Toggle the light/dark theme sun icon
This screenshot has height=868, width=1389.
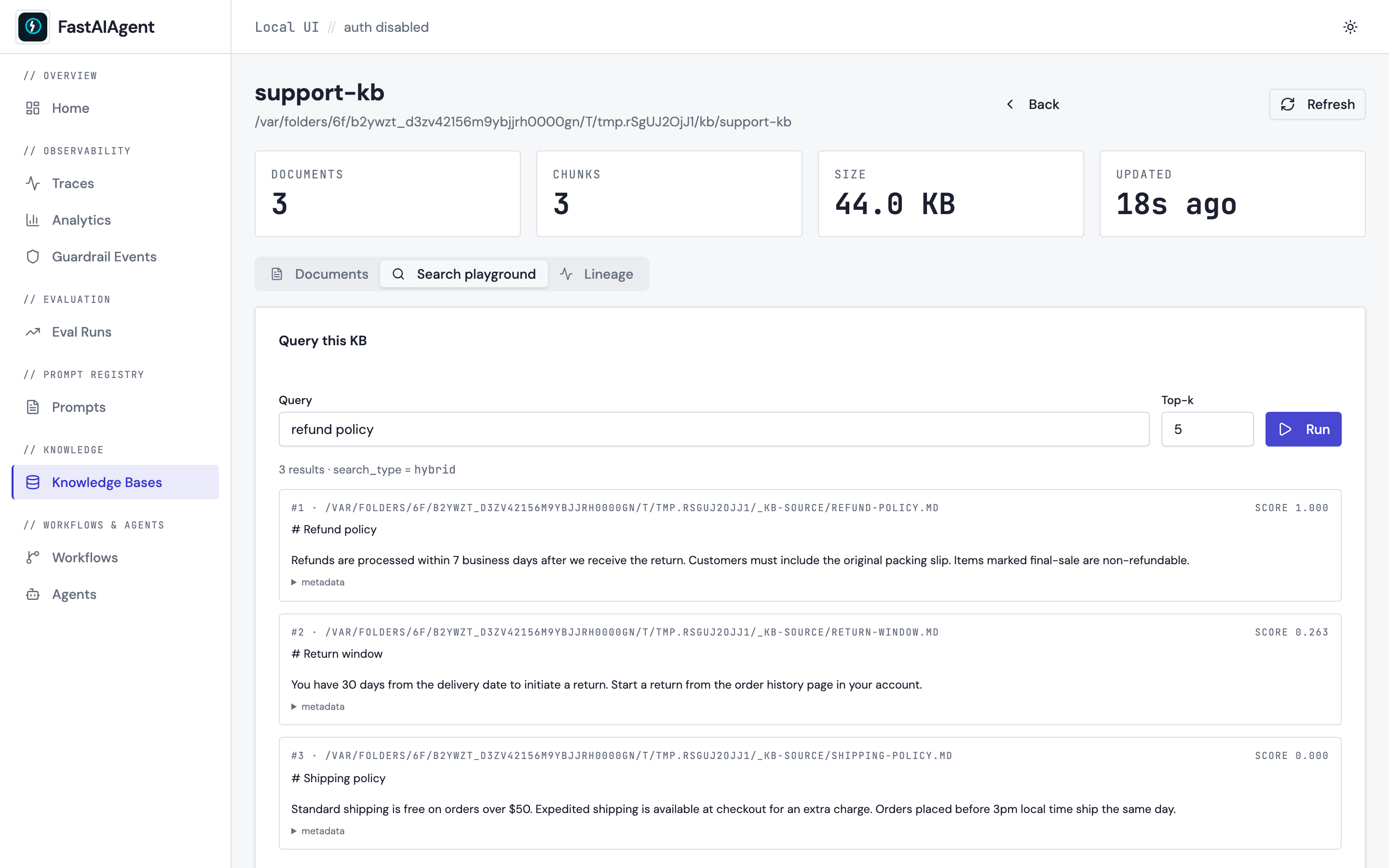click(x=1350, y=27)
